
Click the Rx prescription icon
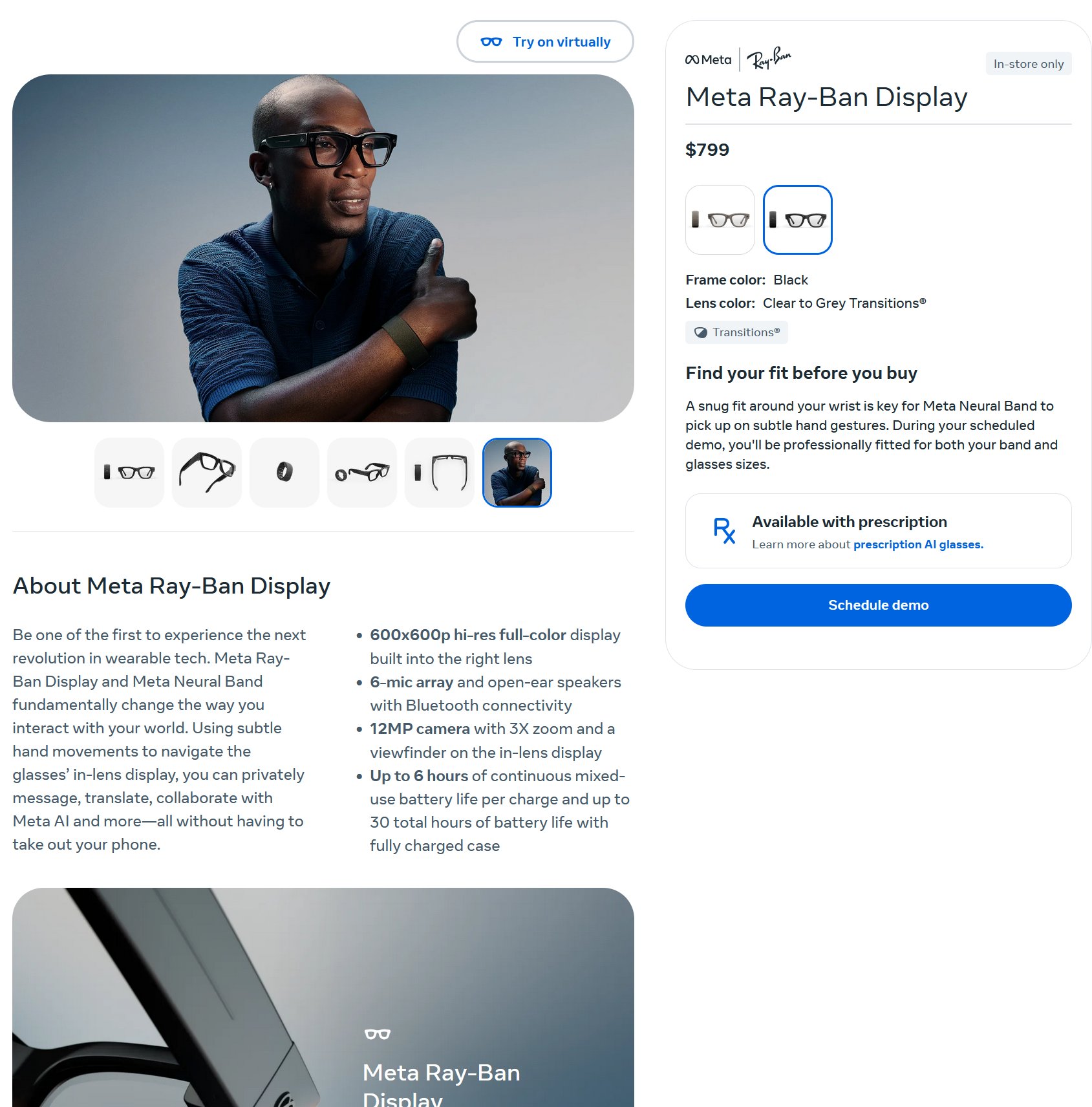[x=724, y=530]
